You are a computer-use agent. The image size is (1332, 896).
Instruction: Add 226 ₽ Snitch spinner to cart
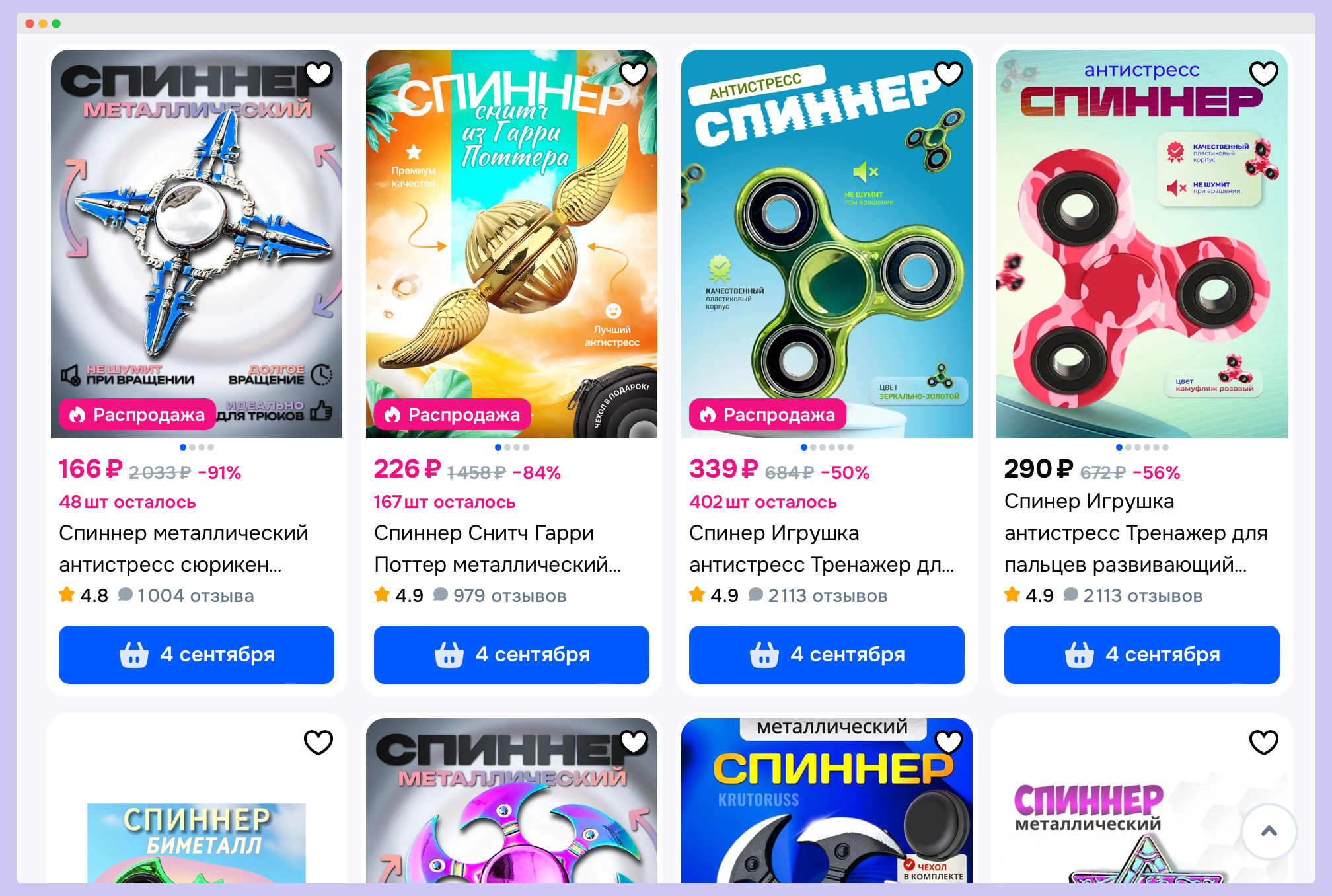(x=511, y=654)
